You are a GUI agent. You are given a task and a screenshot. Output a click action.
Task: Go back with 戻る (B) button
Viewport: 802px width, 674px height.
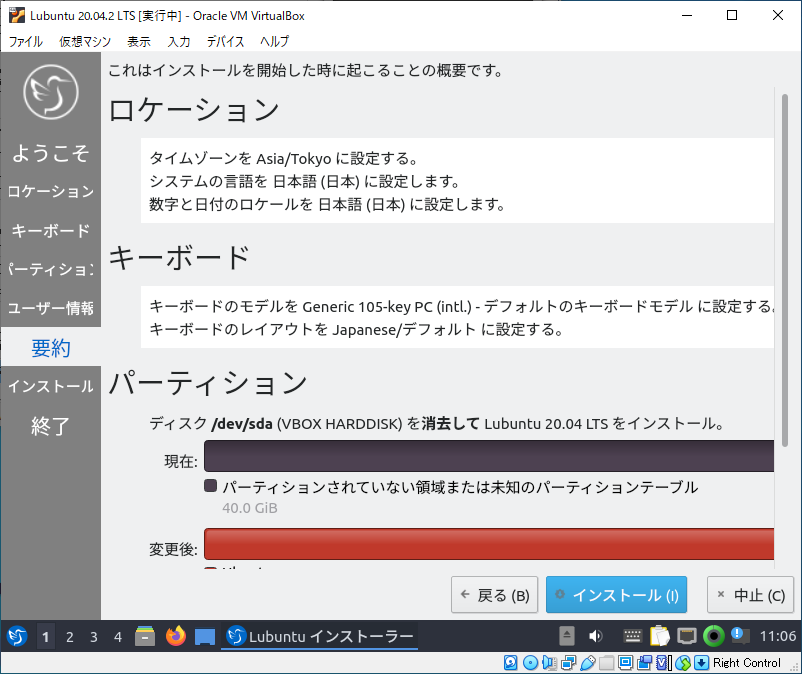tap(495, 595)
